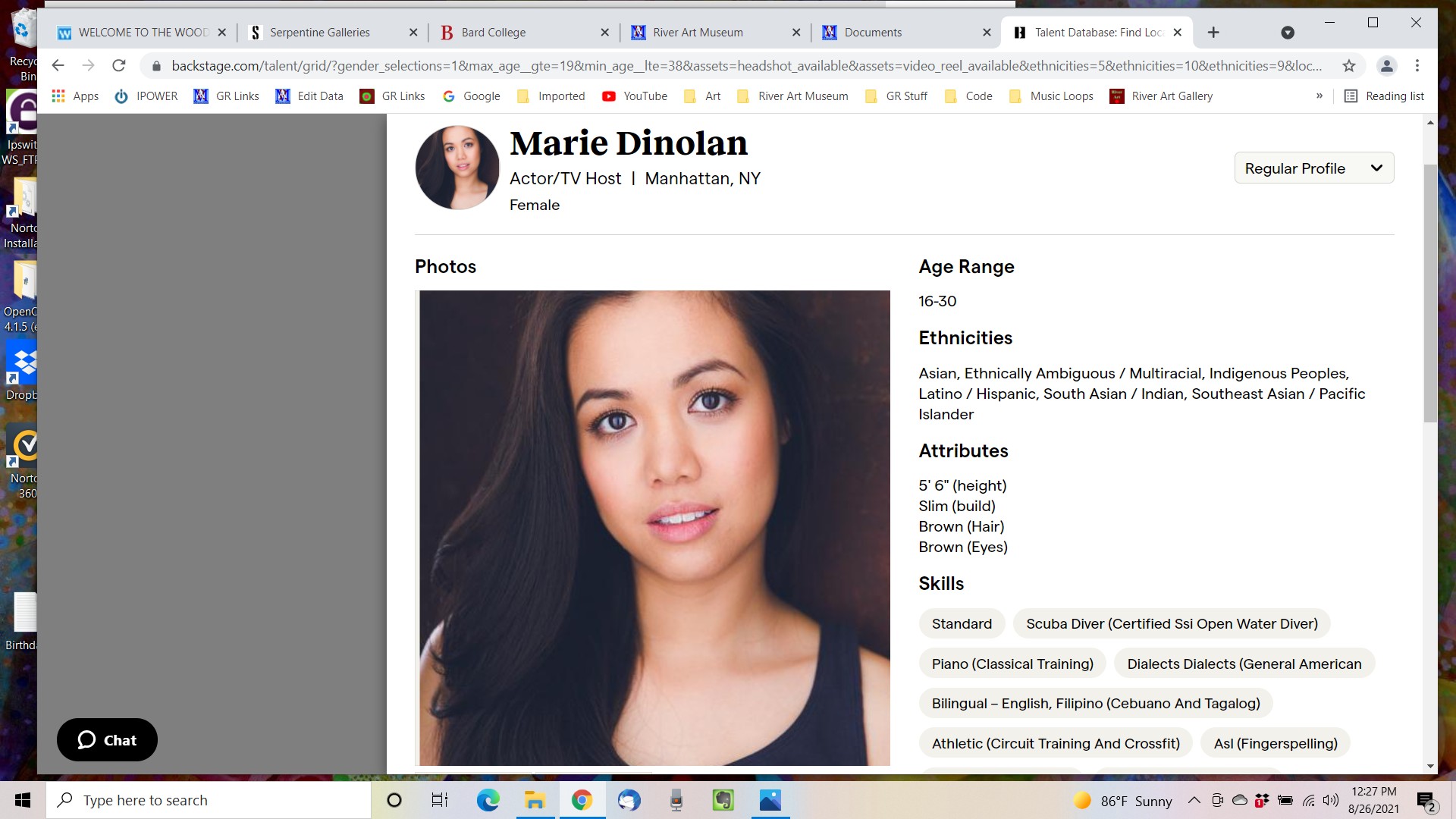Open the Dropbox desktop shortcut

click(x=20, y=372)
